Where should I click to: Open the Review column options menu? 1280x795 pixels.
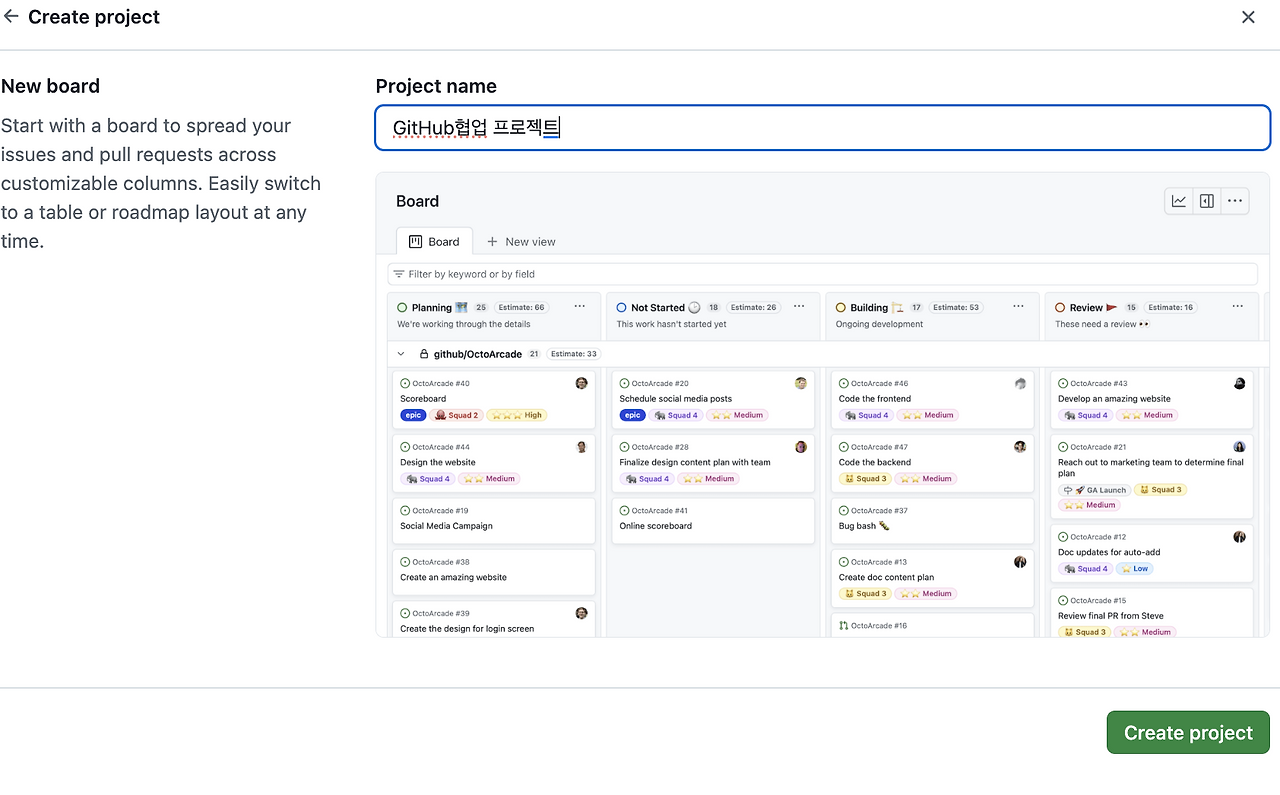click(1237, 307)
